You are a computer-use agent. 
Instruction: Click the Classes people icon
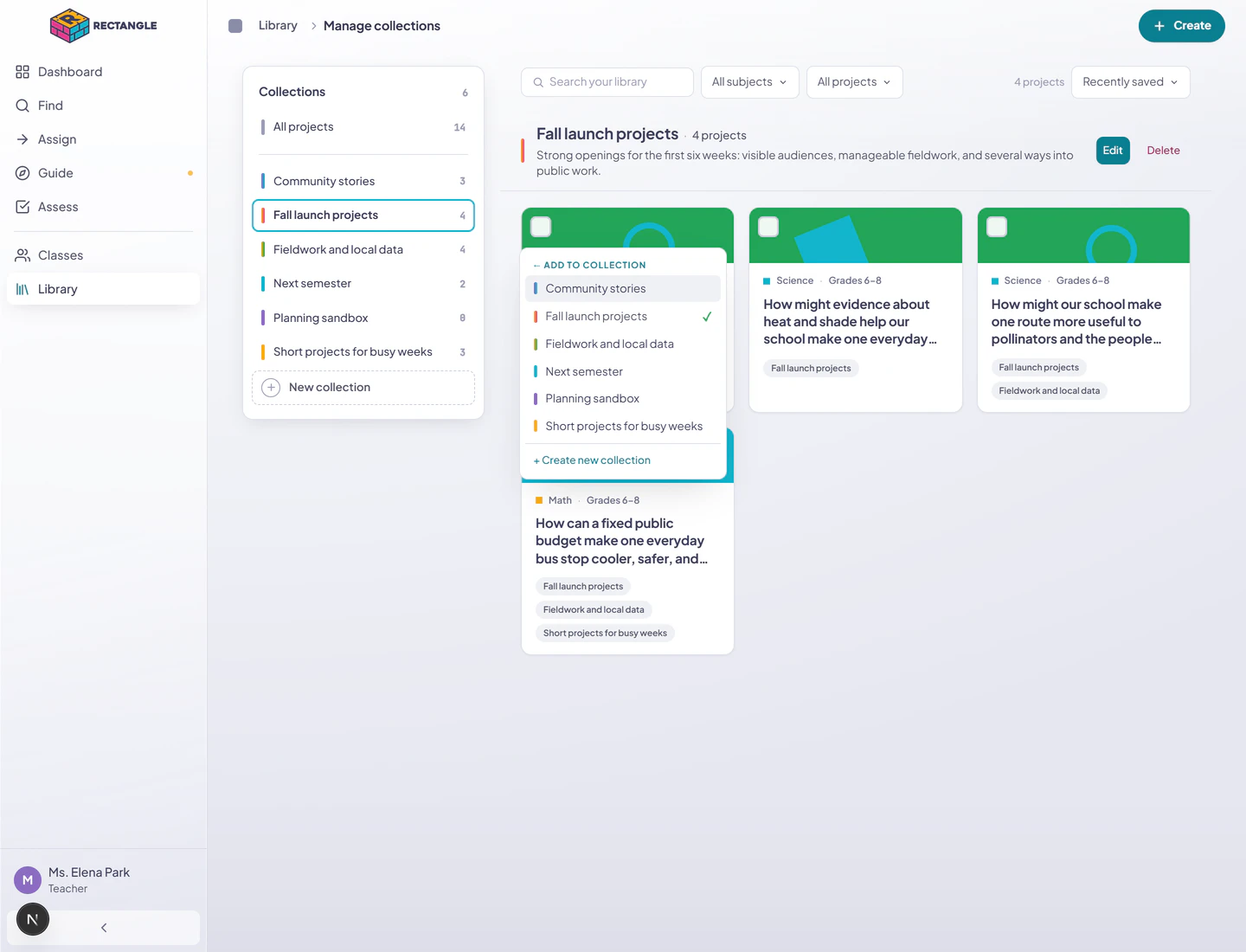pyautogui.click(x=22, y=255)
